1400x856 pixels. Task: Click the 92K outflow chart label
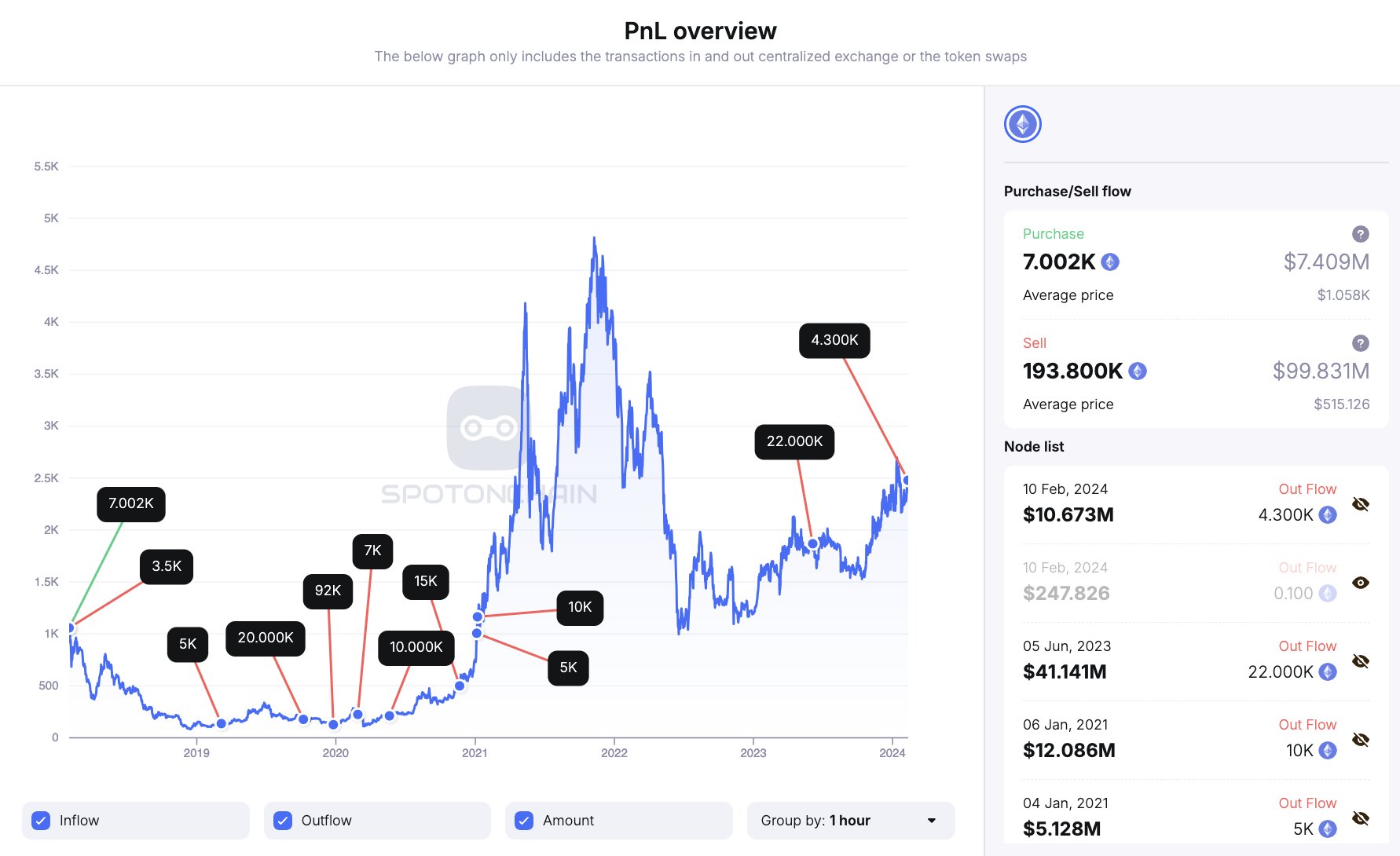click(x=328, y=591)
